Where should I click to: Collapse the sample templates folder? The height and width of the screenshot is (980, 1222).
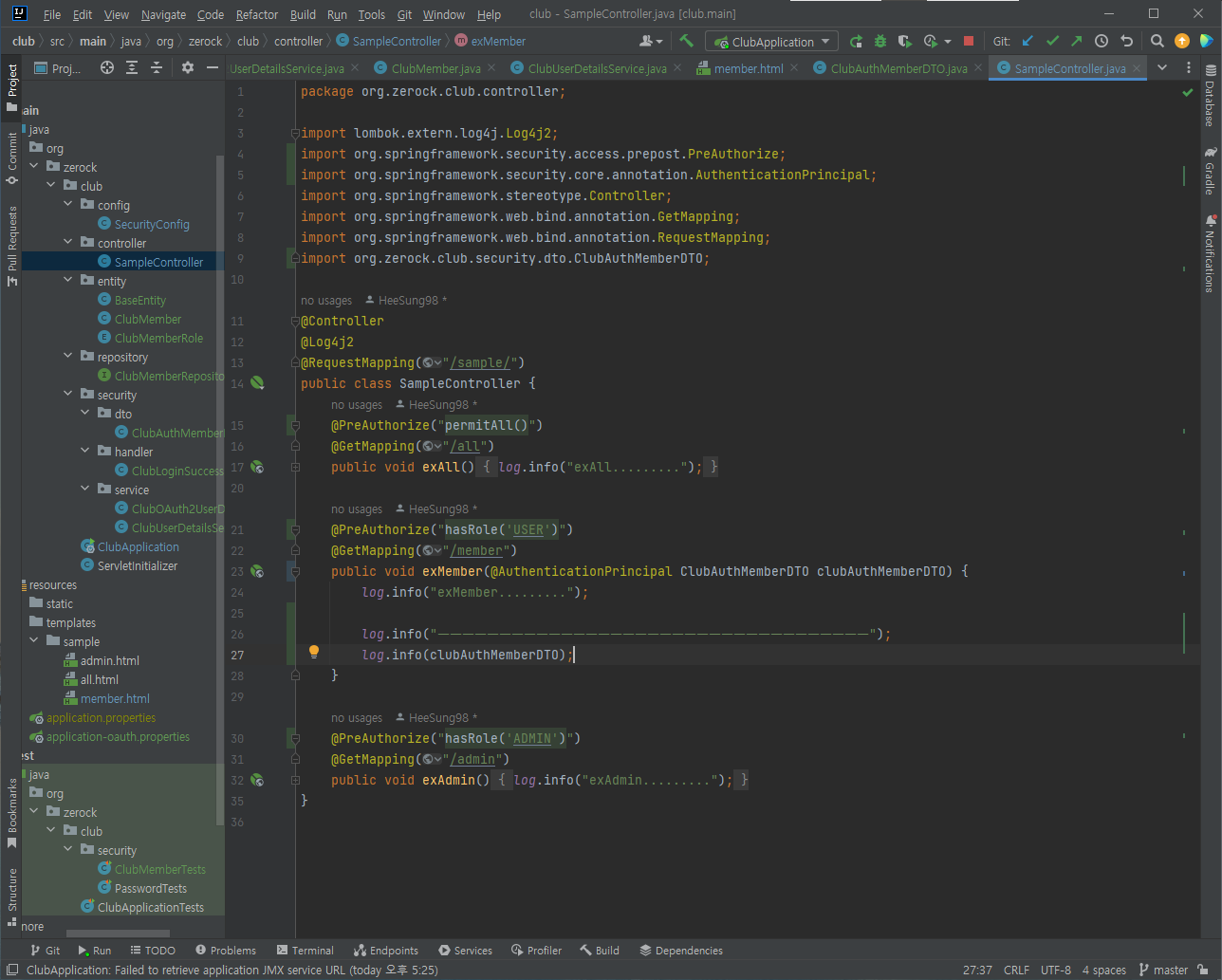point(34,640)
